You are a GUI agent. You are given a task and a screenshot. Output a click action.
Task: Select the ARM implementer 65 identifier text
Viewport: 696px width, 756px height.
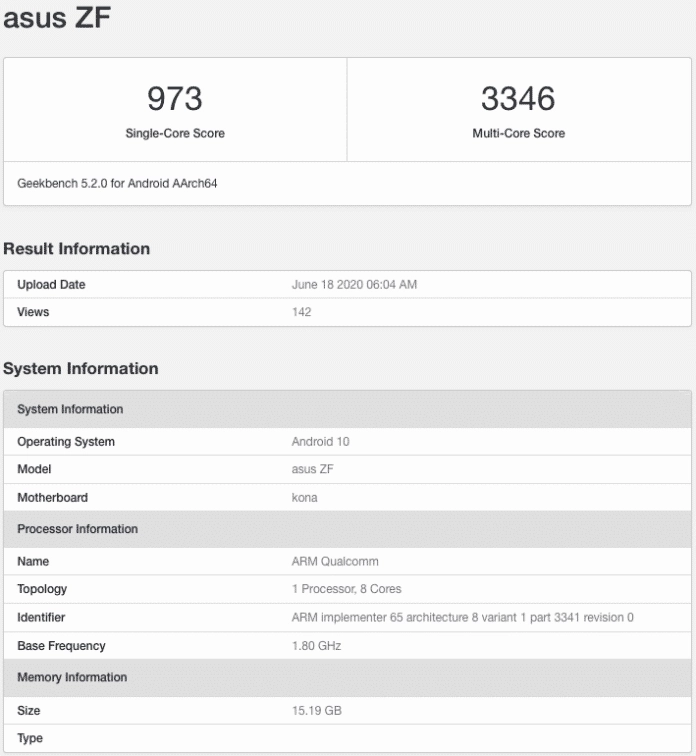(x=462, y=618)
